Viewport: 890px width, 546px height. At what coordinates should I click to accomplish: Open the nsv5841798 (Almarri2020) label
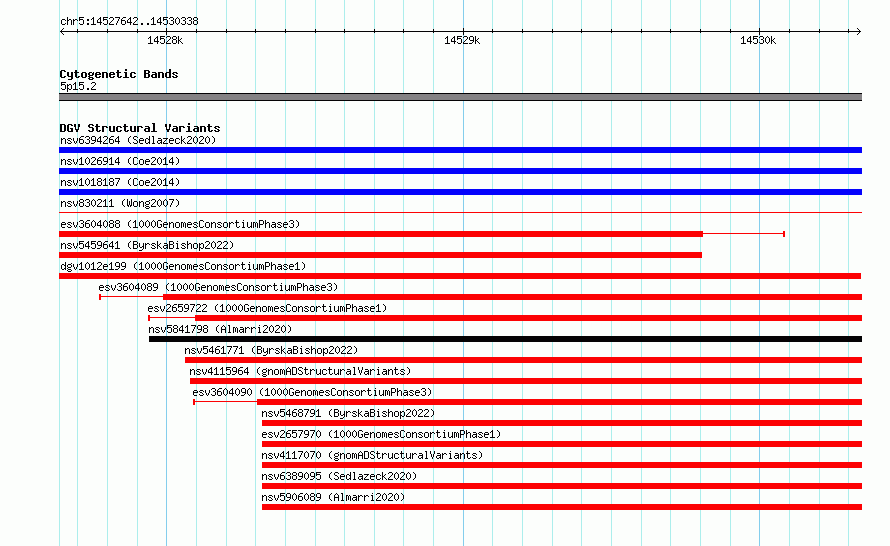(220, 329)
